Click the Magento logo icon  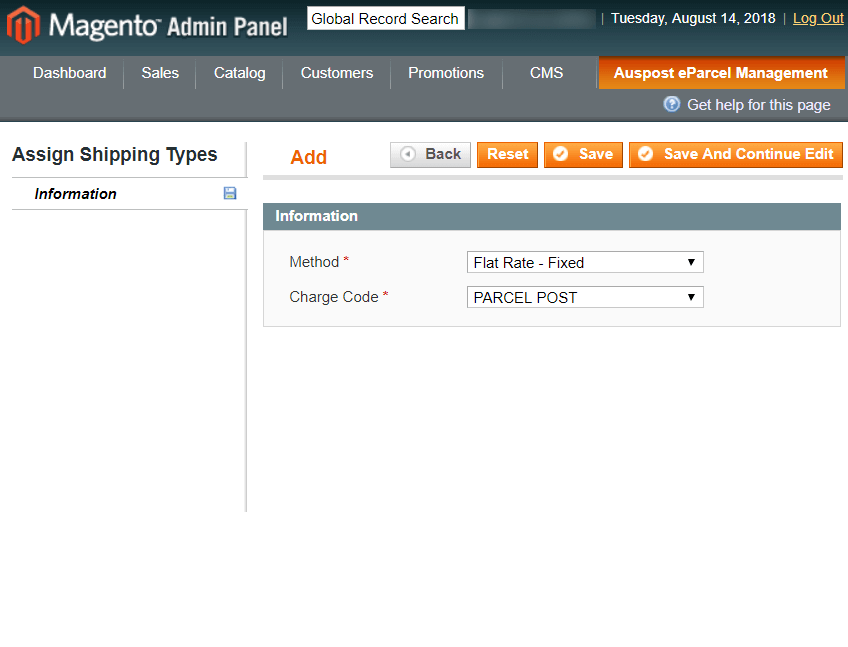tap(23, 25)
